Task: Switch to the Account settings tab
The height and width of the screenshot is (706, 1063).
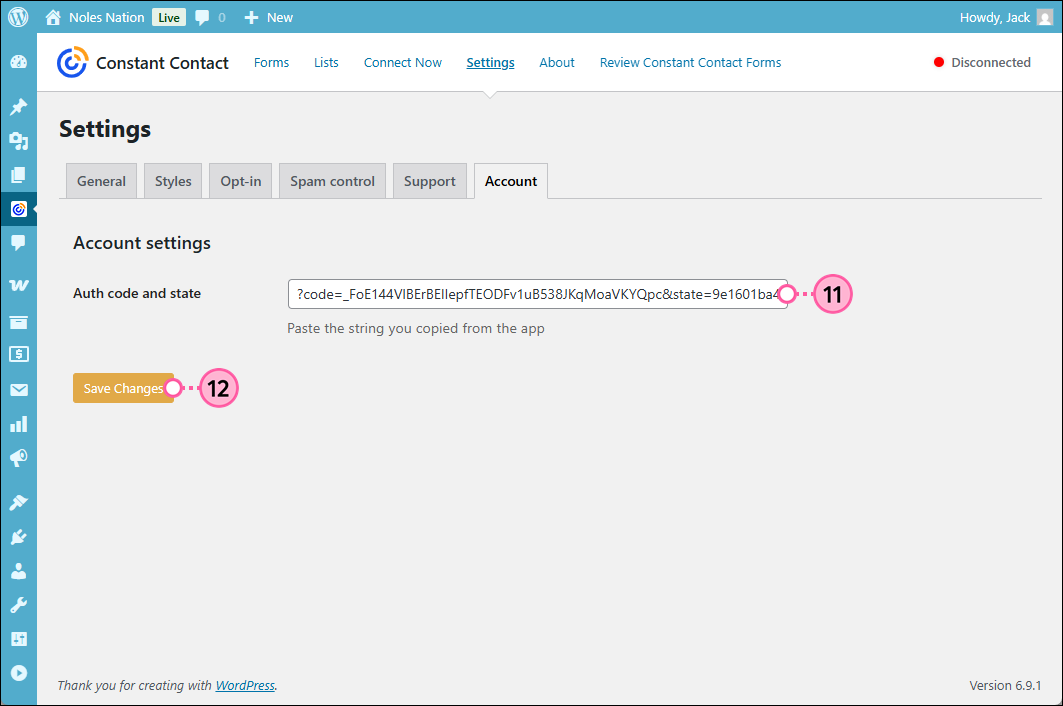Action: point(510,181)
